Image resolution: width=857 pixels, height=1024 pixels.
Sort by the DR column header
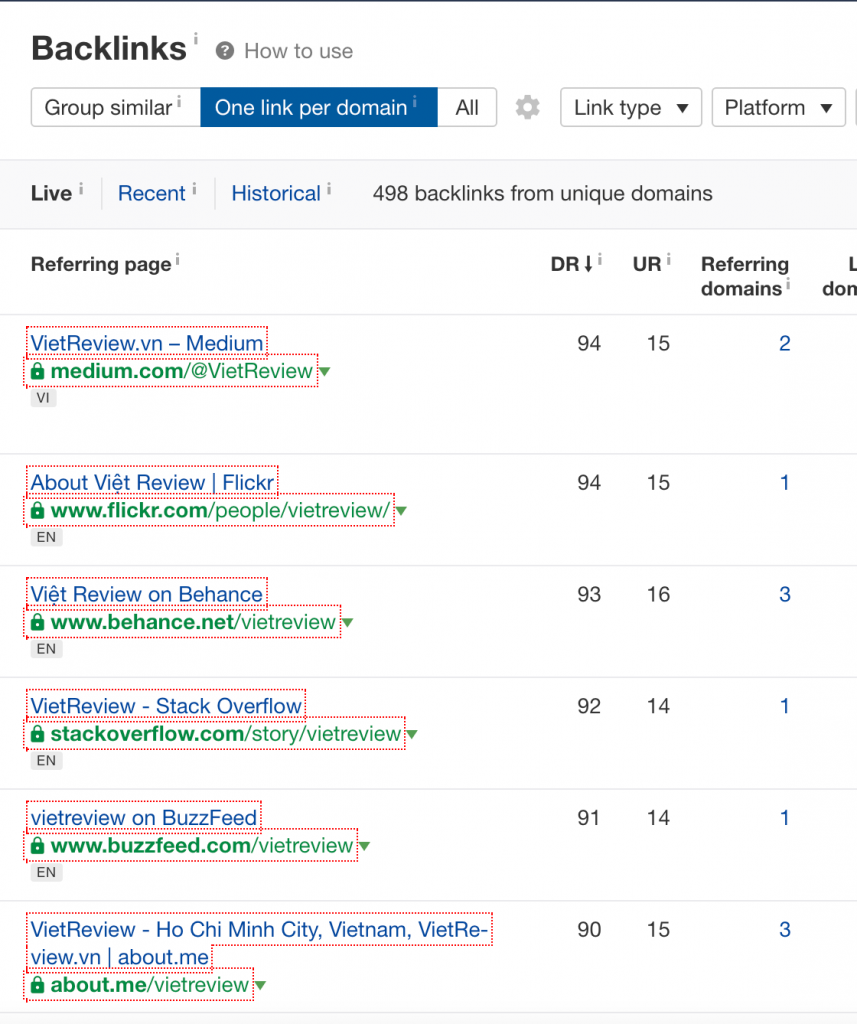(x=572, y=264)
